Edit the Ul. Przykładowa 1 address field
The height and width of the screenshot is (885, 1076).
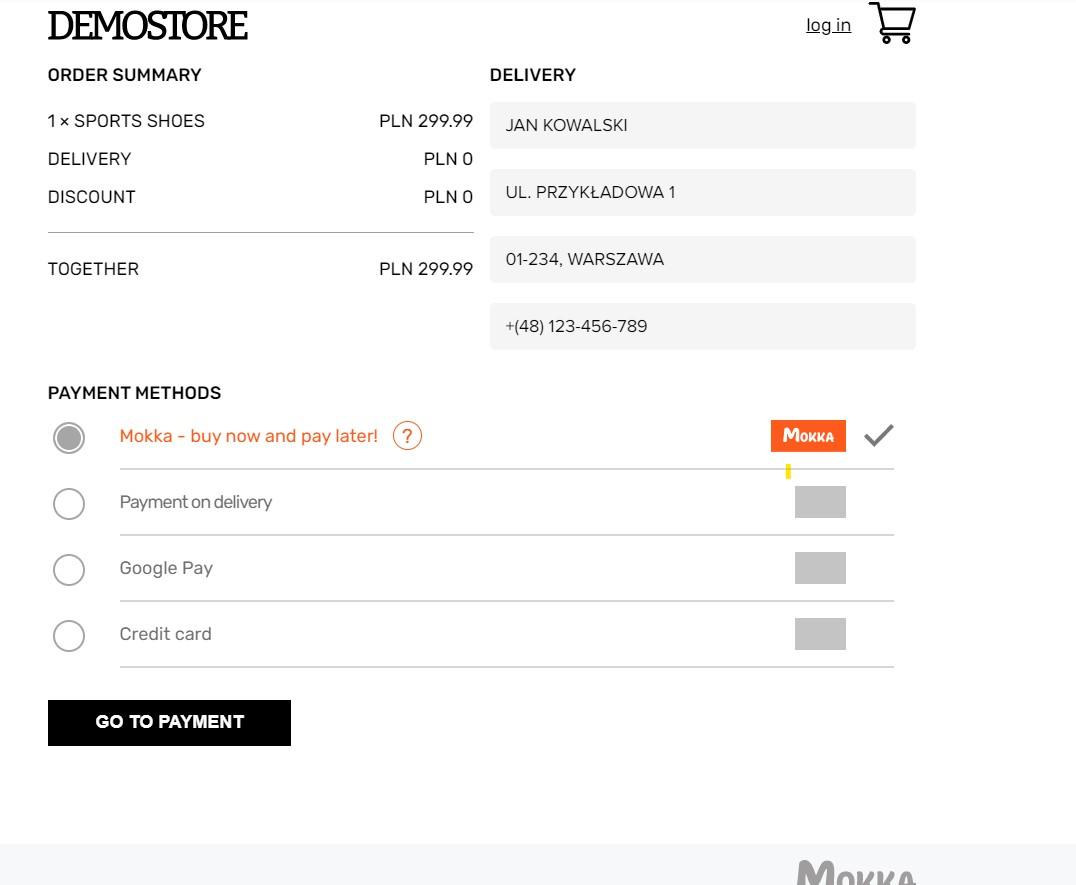[x=702, y=192]
